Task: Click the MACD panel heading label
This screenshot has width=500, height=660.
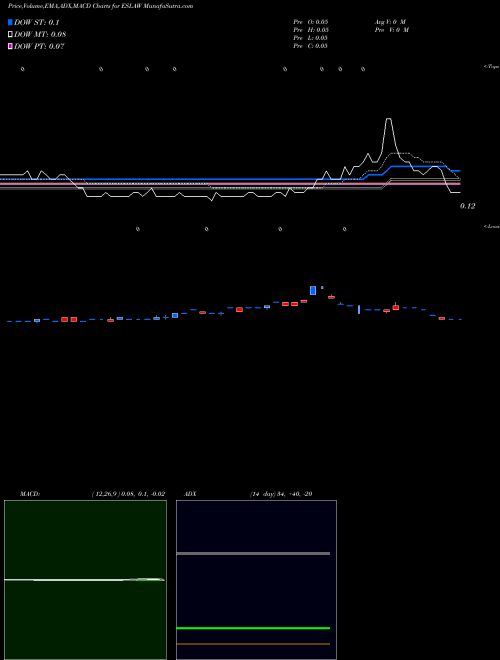Action: (x=30, y=494)
